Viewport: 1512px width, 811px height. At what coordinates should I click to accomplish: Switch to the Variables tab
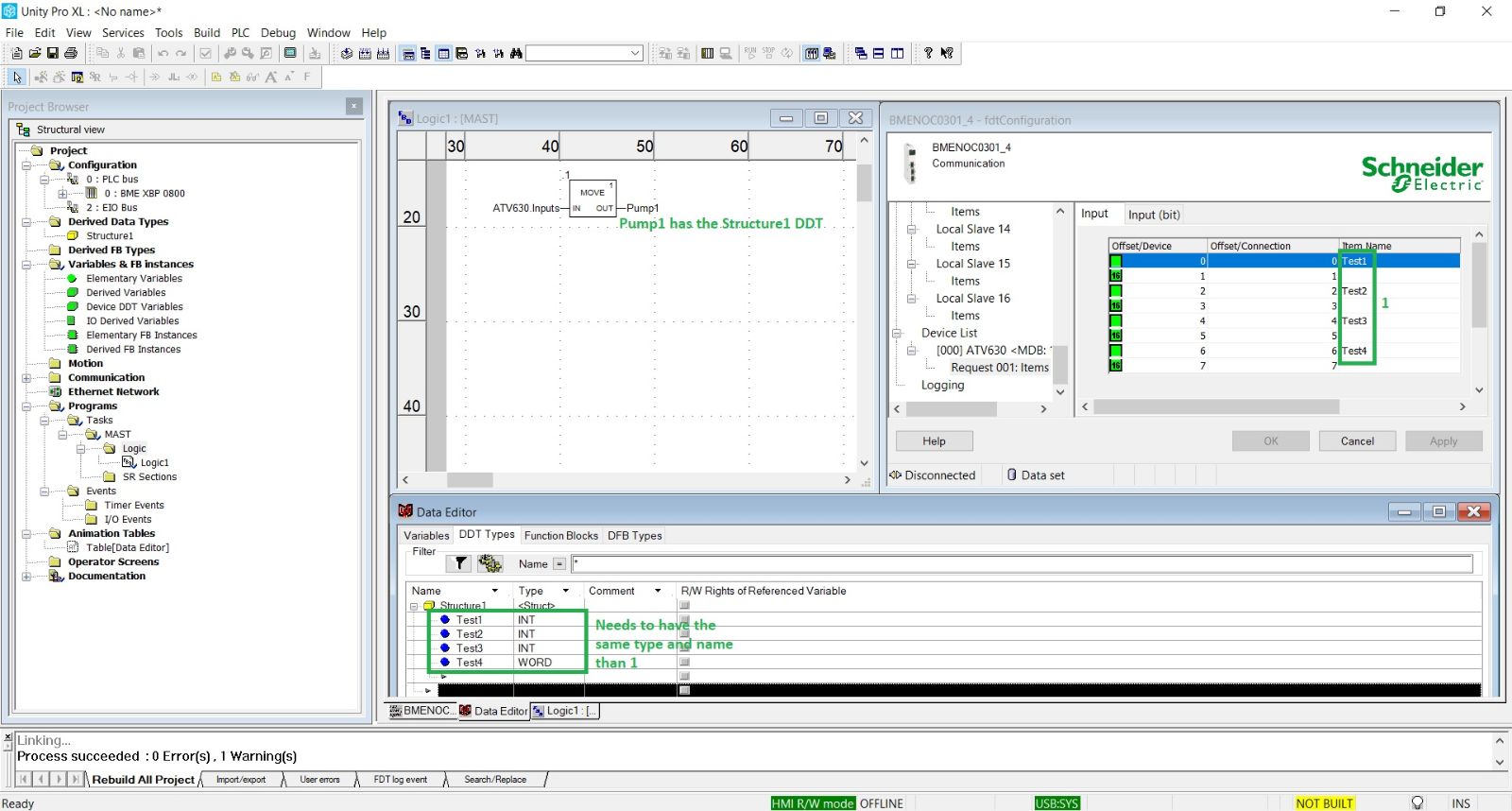427,535
